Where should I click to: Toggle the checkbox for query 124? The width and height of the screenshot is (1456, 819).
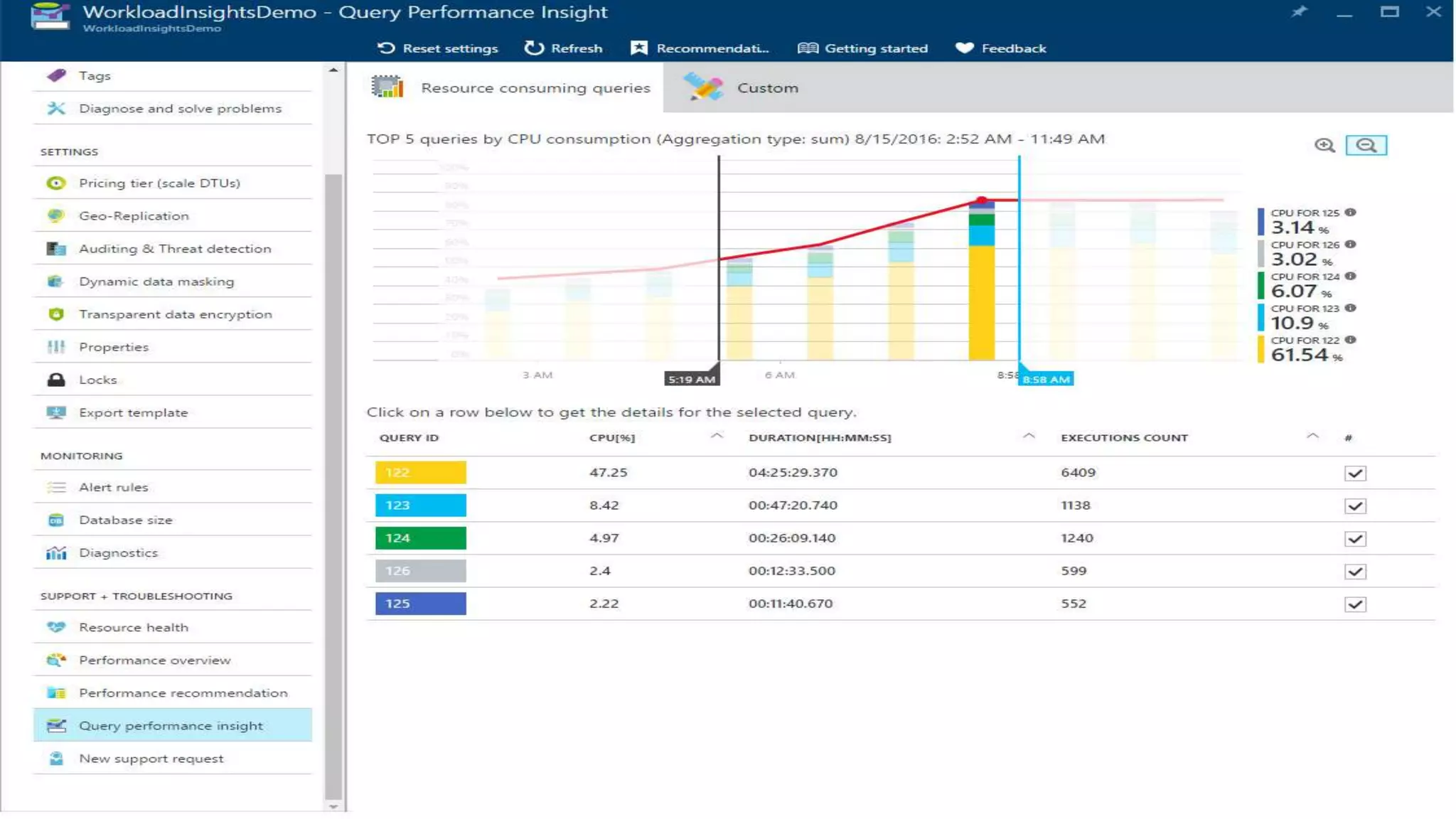[x=1355, y=539]
